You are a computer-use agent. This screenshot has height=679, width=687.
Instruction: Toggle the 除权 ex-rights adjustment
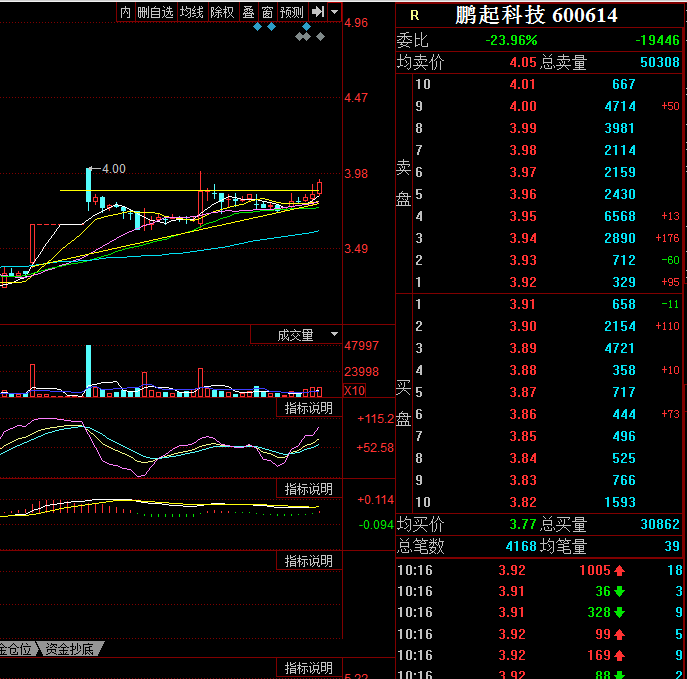[222, 12]
